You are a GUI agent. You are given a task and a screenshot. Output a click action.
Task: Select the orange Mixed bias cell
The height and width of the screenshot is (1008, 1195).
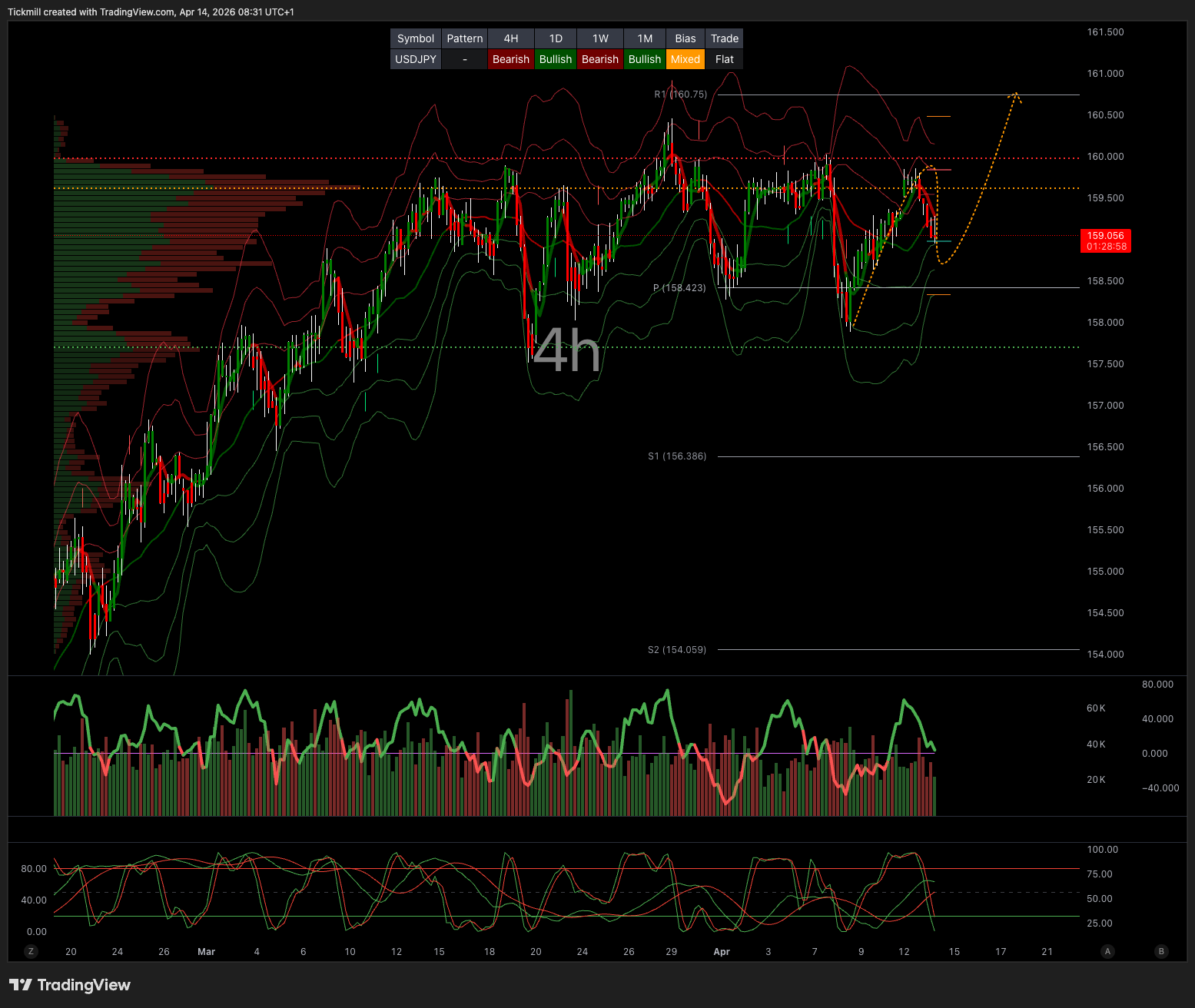click(x=685, y=59)
